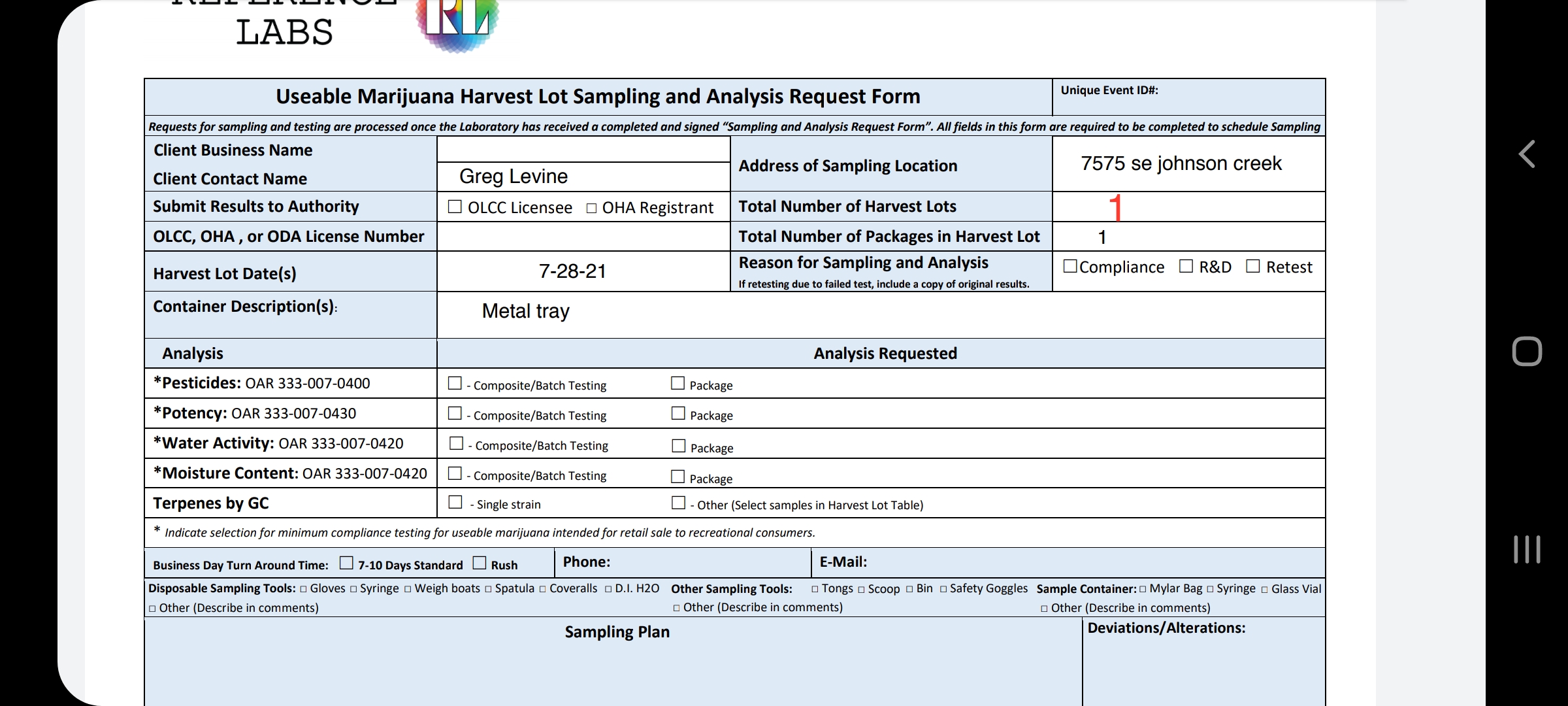Screen dimensions: 1568x706
Task: Tap the Android back navigation arrow
Action: click(1527, 154)
